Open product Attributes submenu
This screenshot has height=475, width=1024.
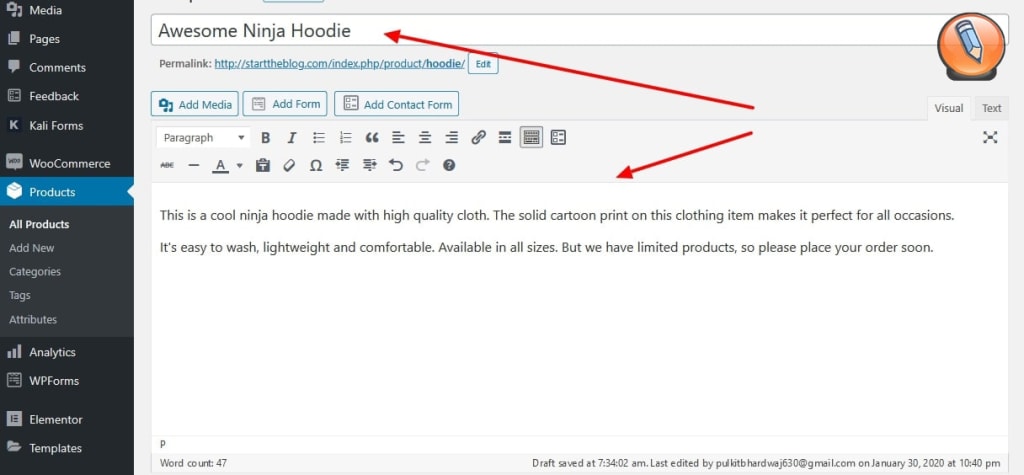click(33, 319)
